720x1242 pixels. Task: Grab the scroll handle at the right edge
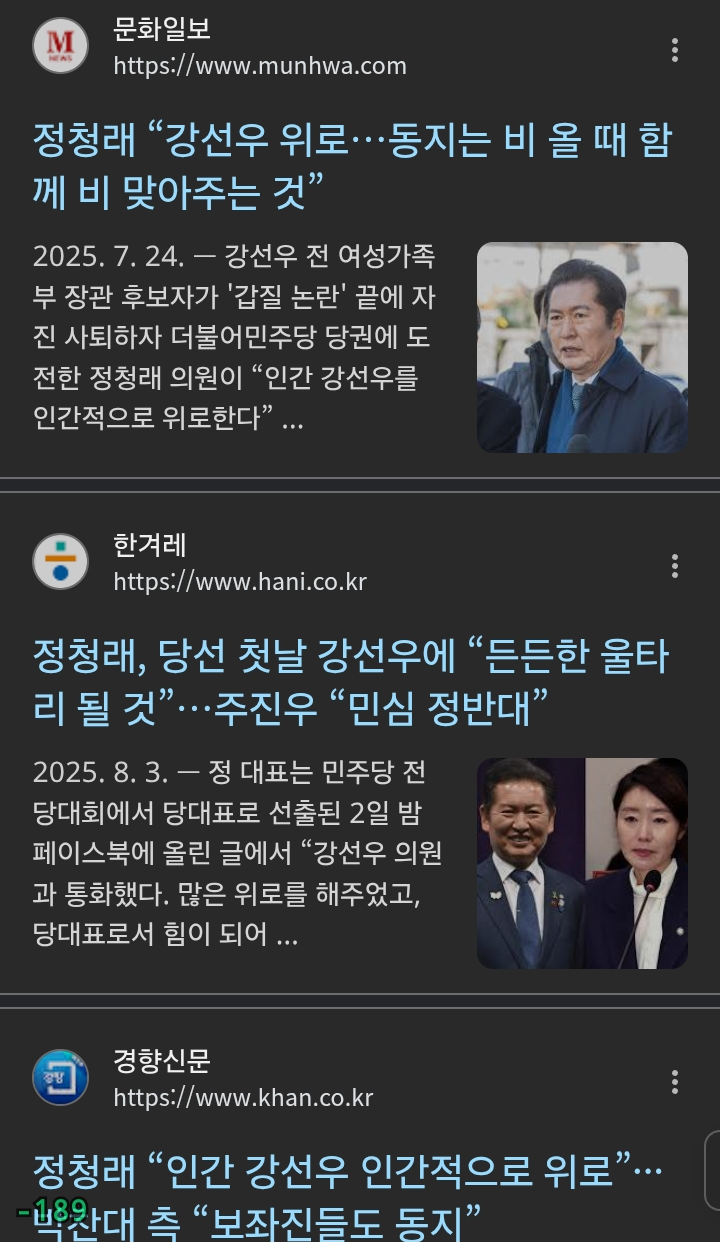pyautogui.click(x=712, y=1168)
